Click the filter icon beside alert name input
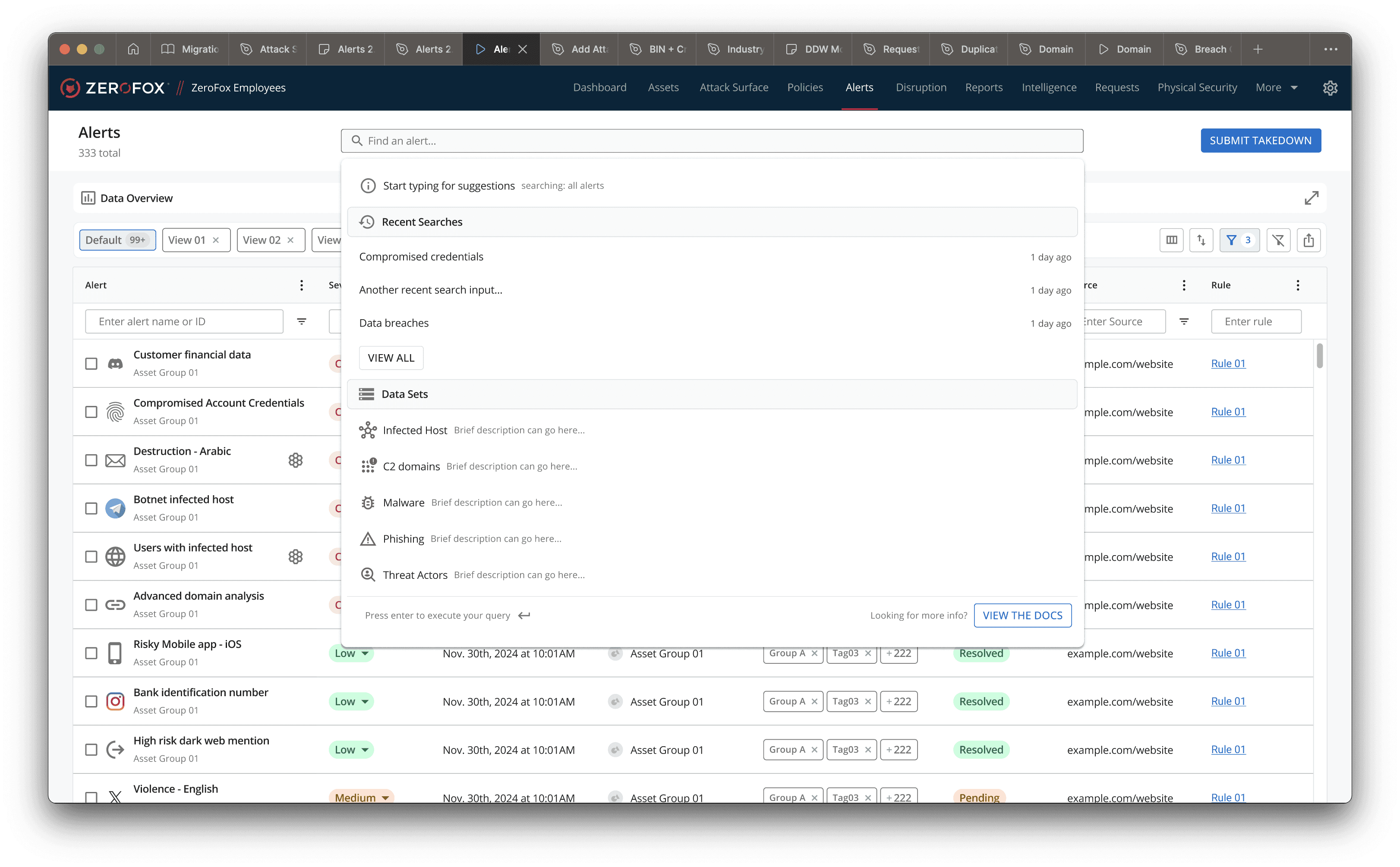The width and height of the screenshot is (1400, 867). pos(302,322)
